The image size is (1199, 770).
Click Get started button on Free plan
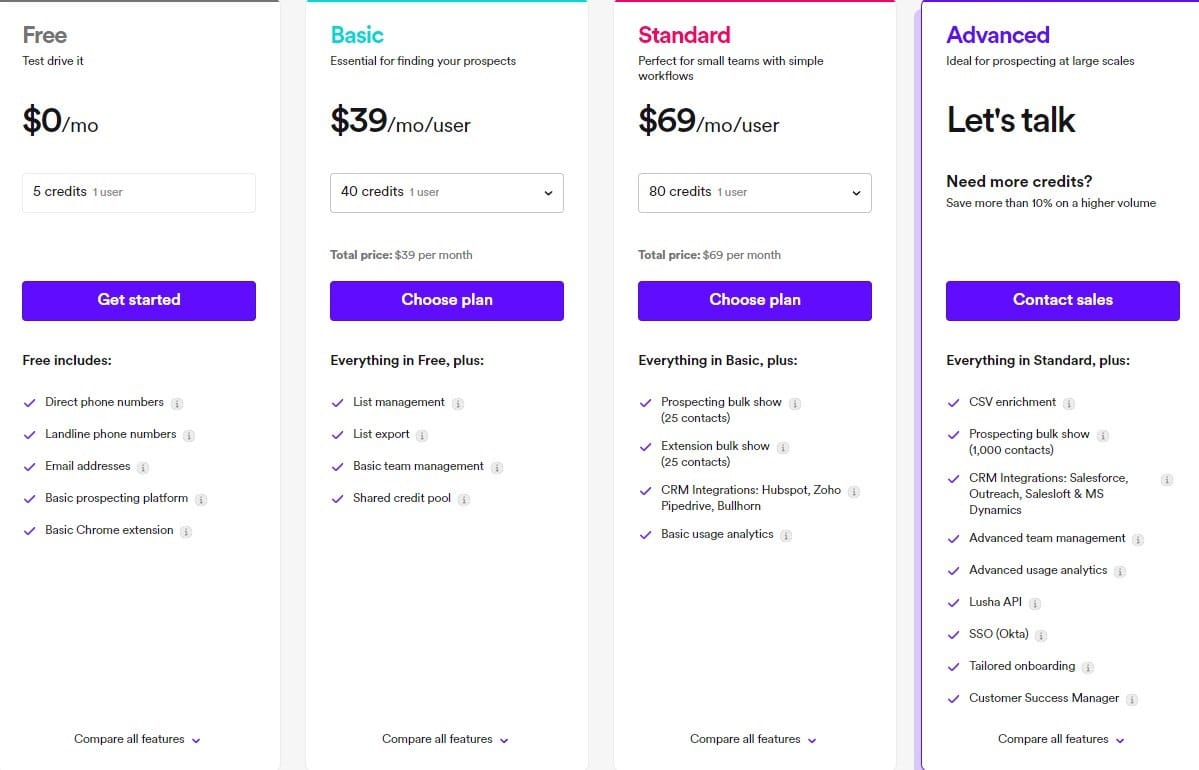pos(139,301)
